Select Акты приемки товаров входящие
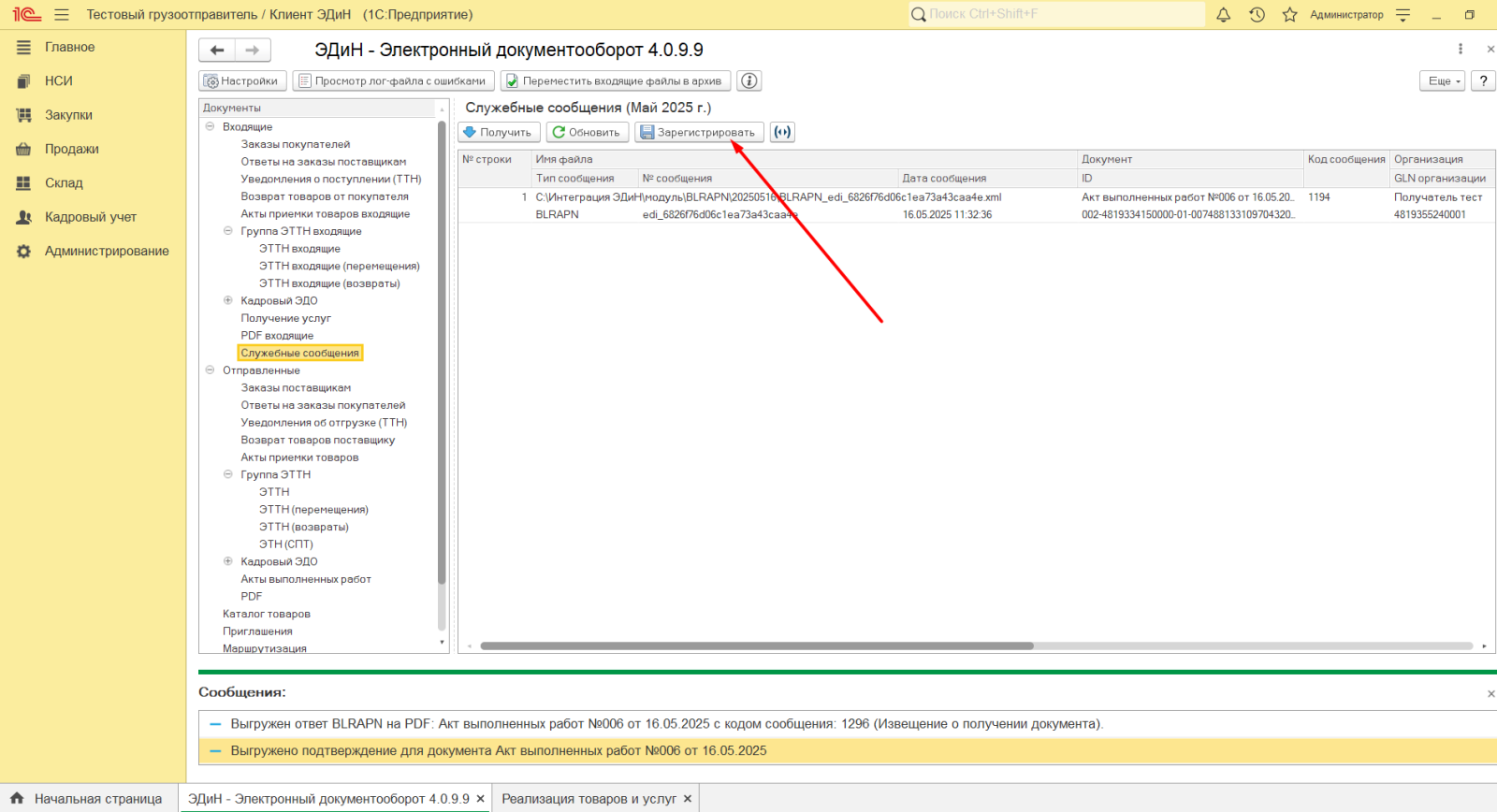Screen dimensions: 1497x812 point(326,214)
